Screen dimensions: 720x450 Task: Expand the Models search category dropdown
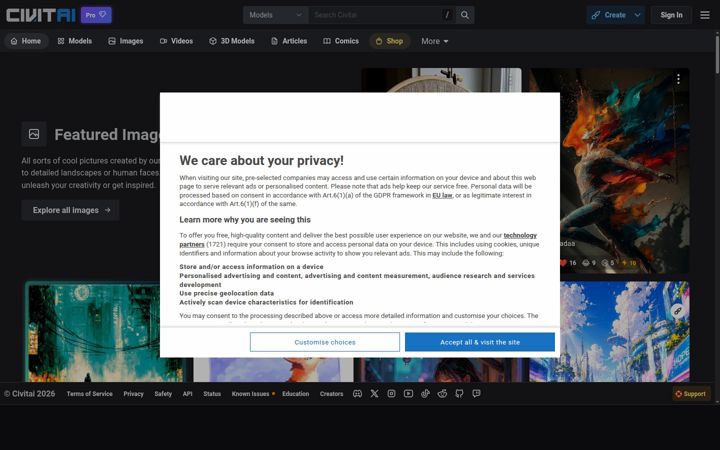(276, 15)
